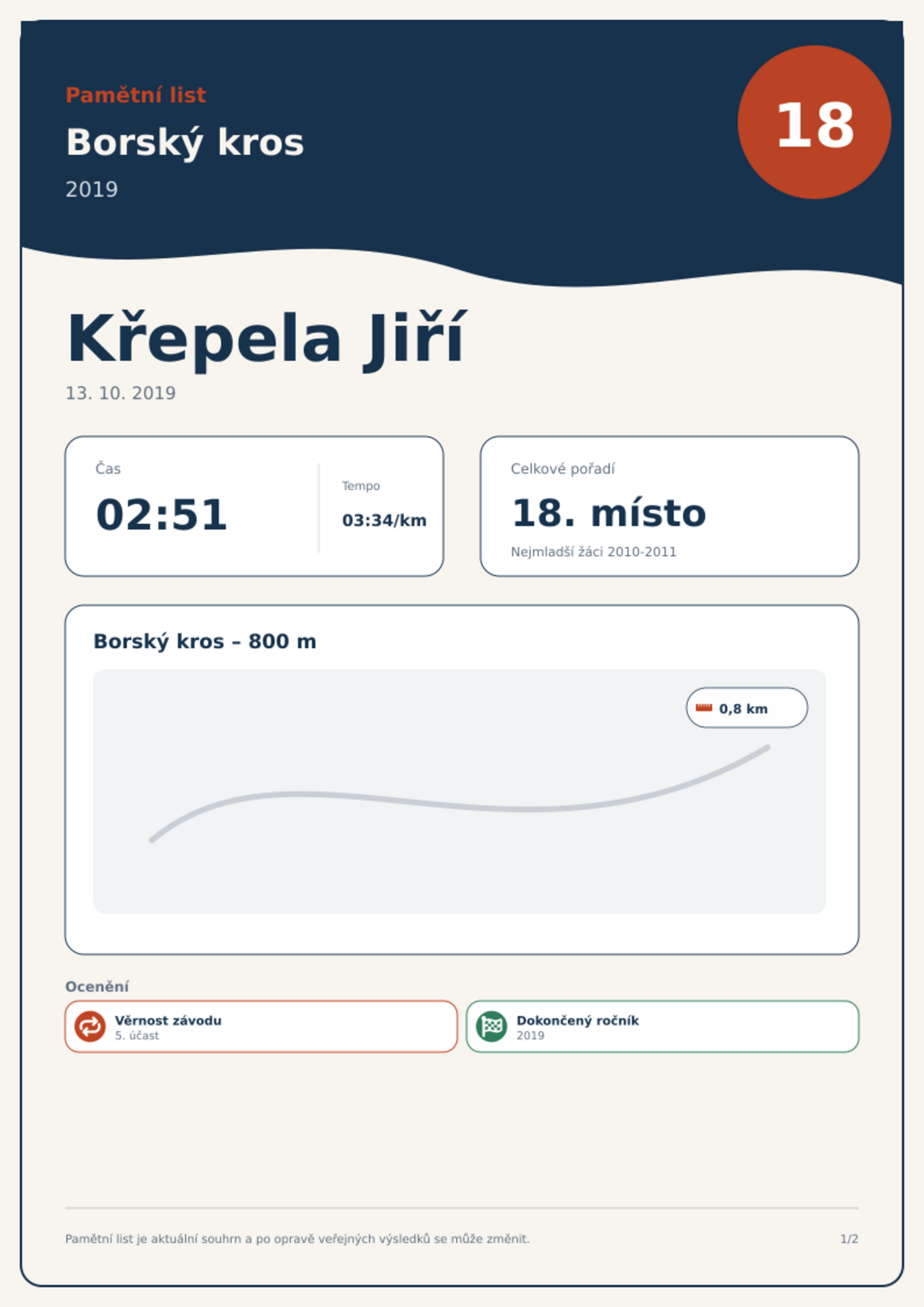Open the Dokončený ročník award badge
The height and width of the screenshot is (1307, 924).
(662, 1027)
